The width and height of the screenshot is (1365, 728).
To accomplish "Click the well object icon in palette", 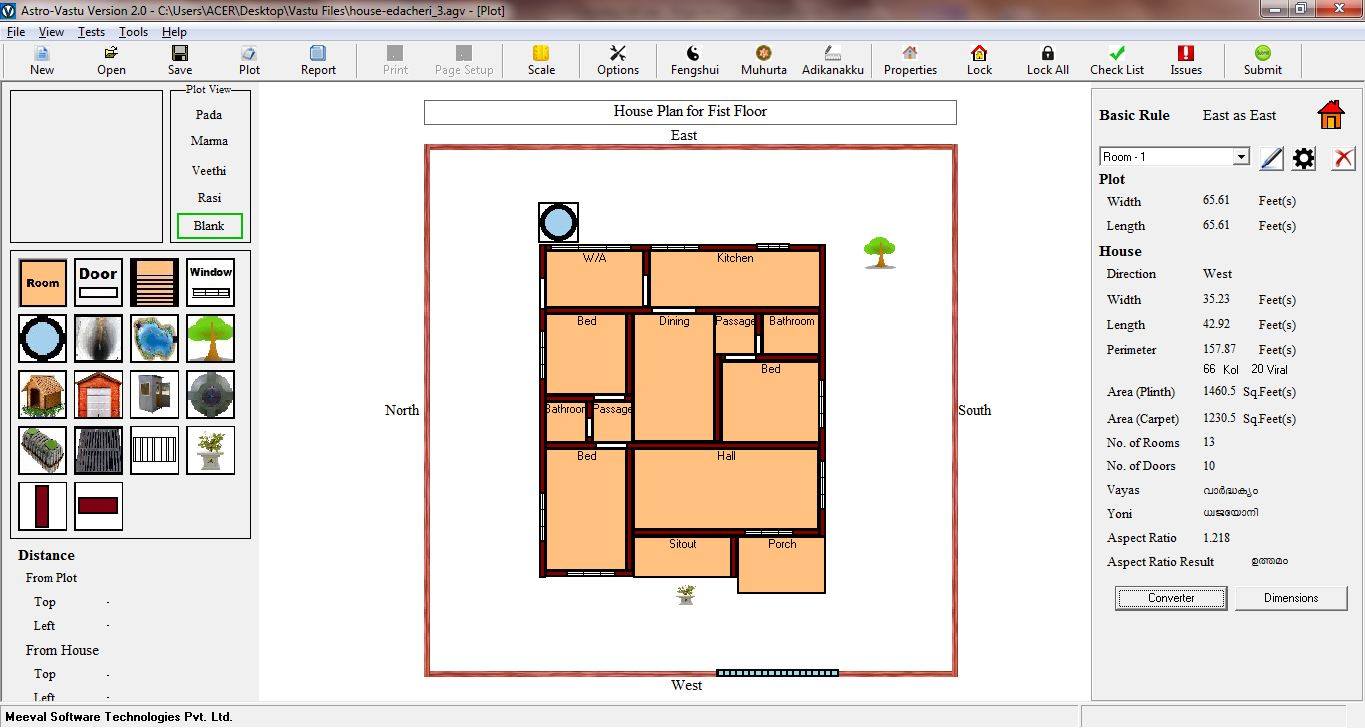I will coord(42,339).
